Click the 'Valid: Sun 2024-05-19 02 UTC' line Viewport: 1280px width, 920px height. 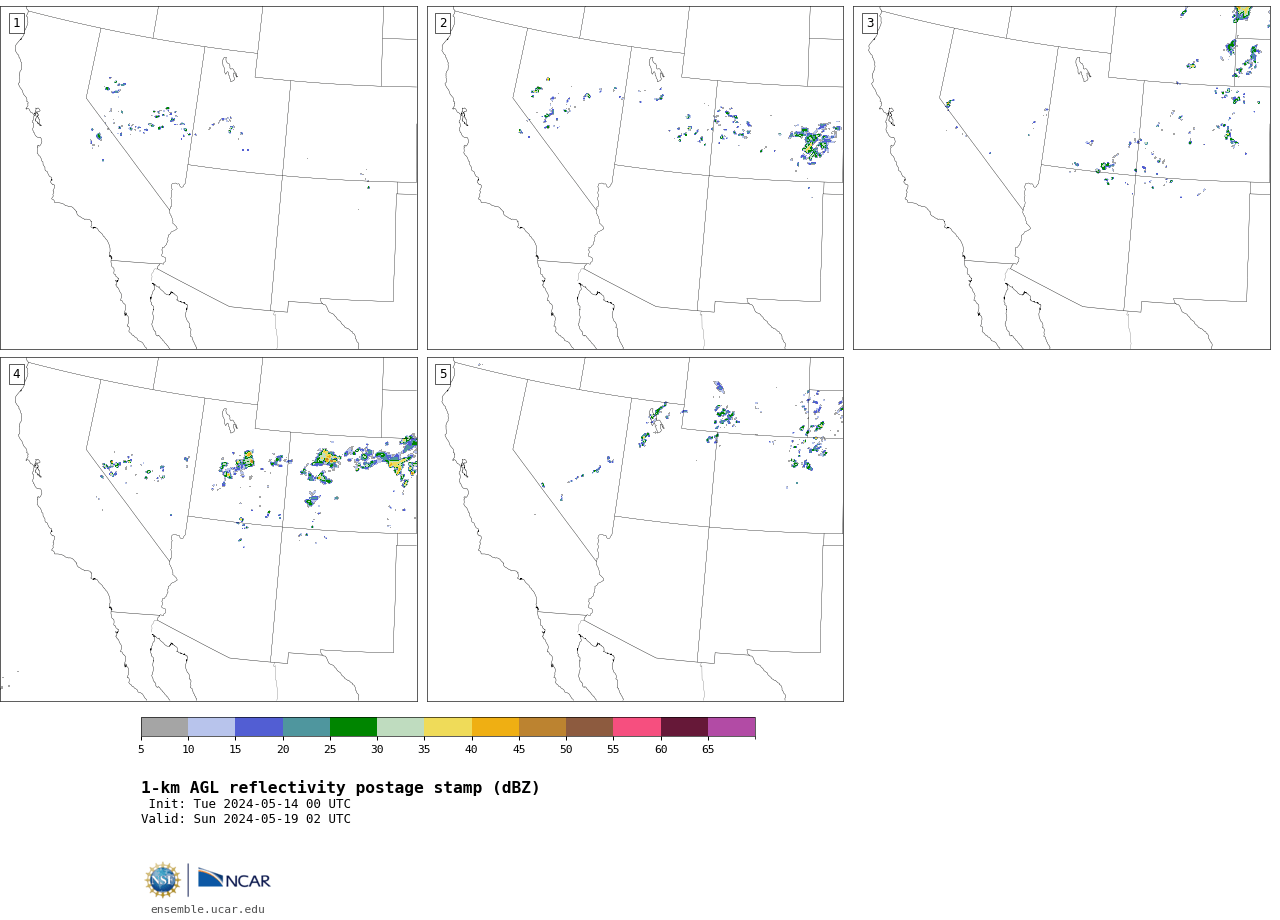click(246, 819)
